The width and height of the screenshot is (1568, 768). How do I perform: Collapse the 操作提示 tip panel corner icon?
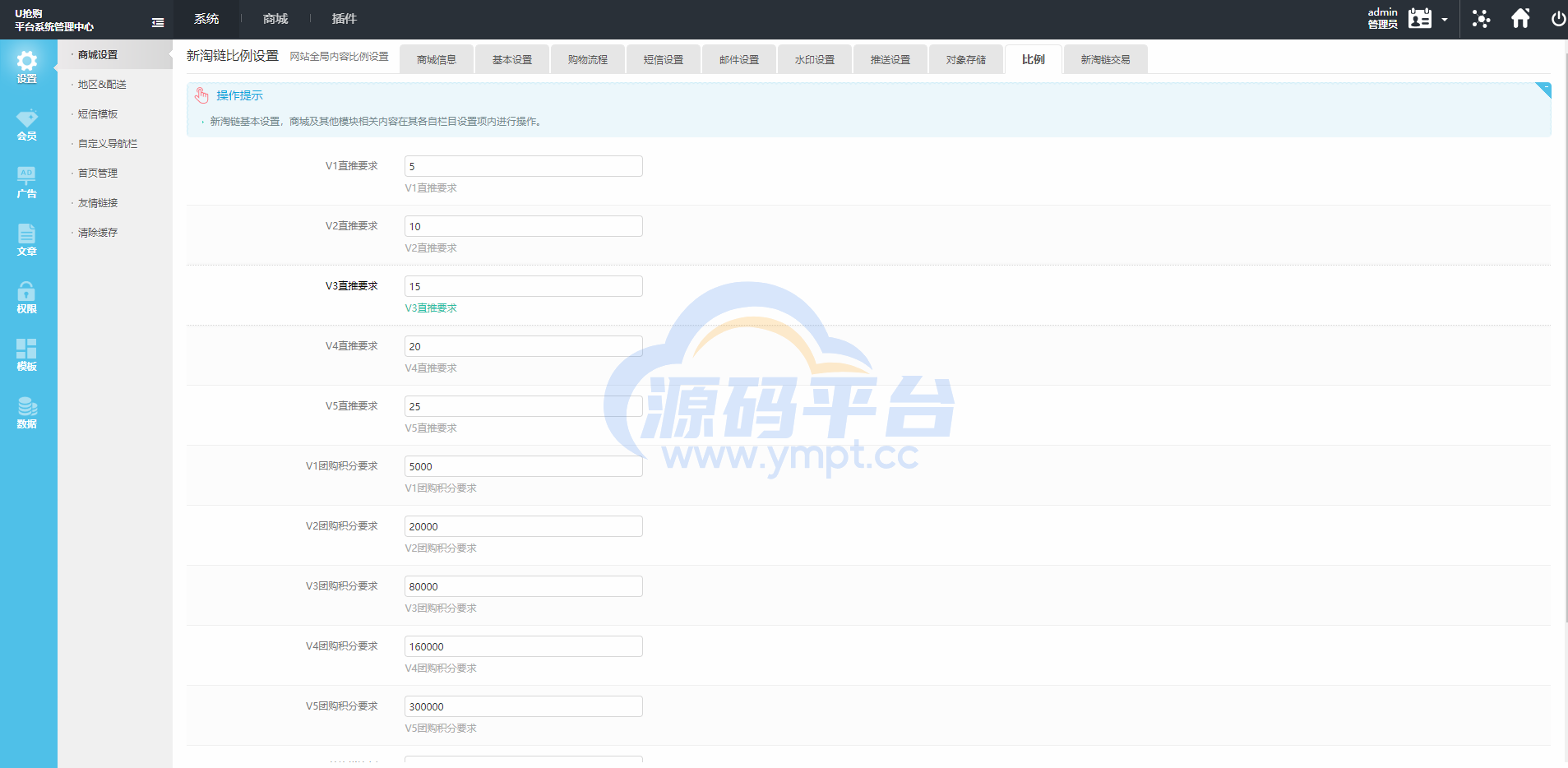click(1543, 90)
